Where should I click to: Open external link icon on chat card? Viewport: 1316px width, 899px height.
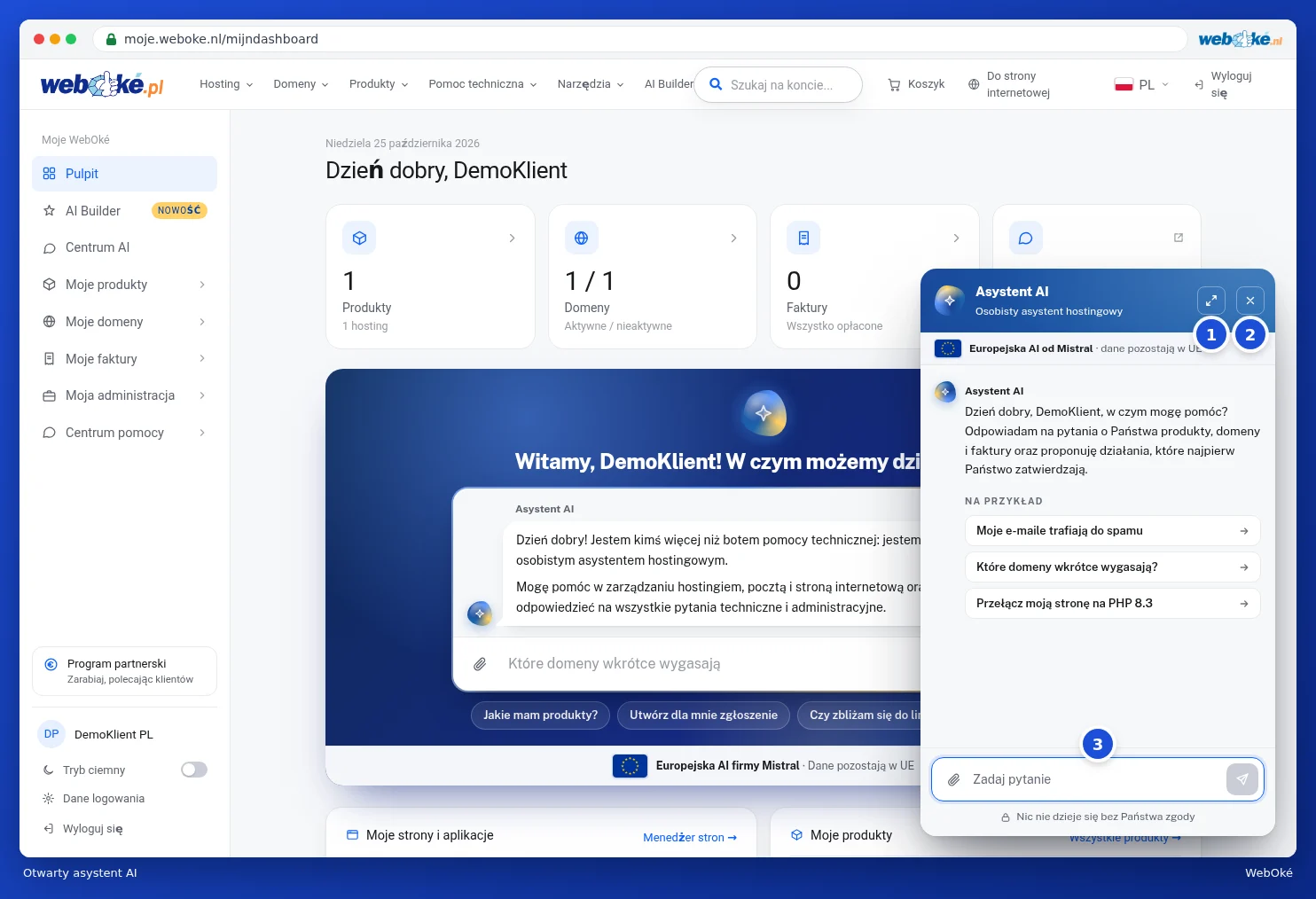pos(1178,238)
